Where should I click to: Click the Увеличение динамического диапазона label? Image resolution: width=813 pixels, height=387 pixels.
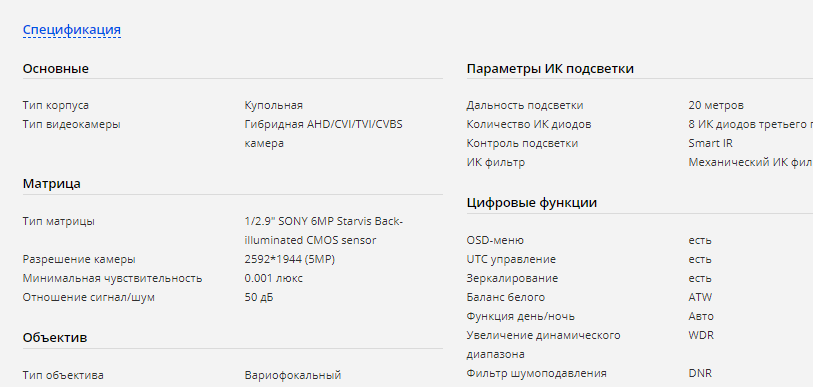pos(543,345)
